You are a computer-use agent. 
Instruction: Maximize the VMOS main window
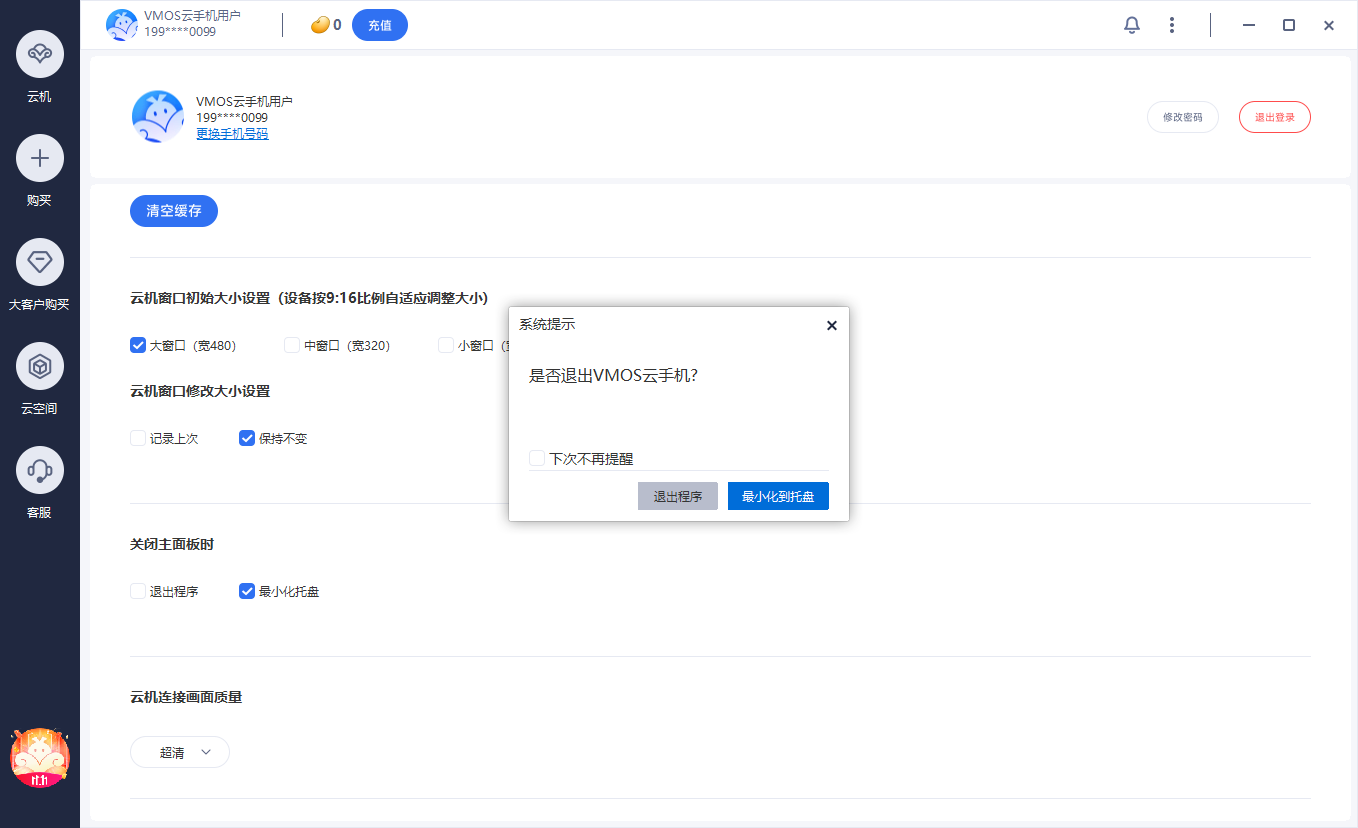pyautogui.click(x=1289, y=25)
